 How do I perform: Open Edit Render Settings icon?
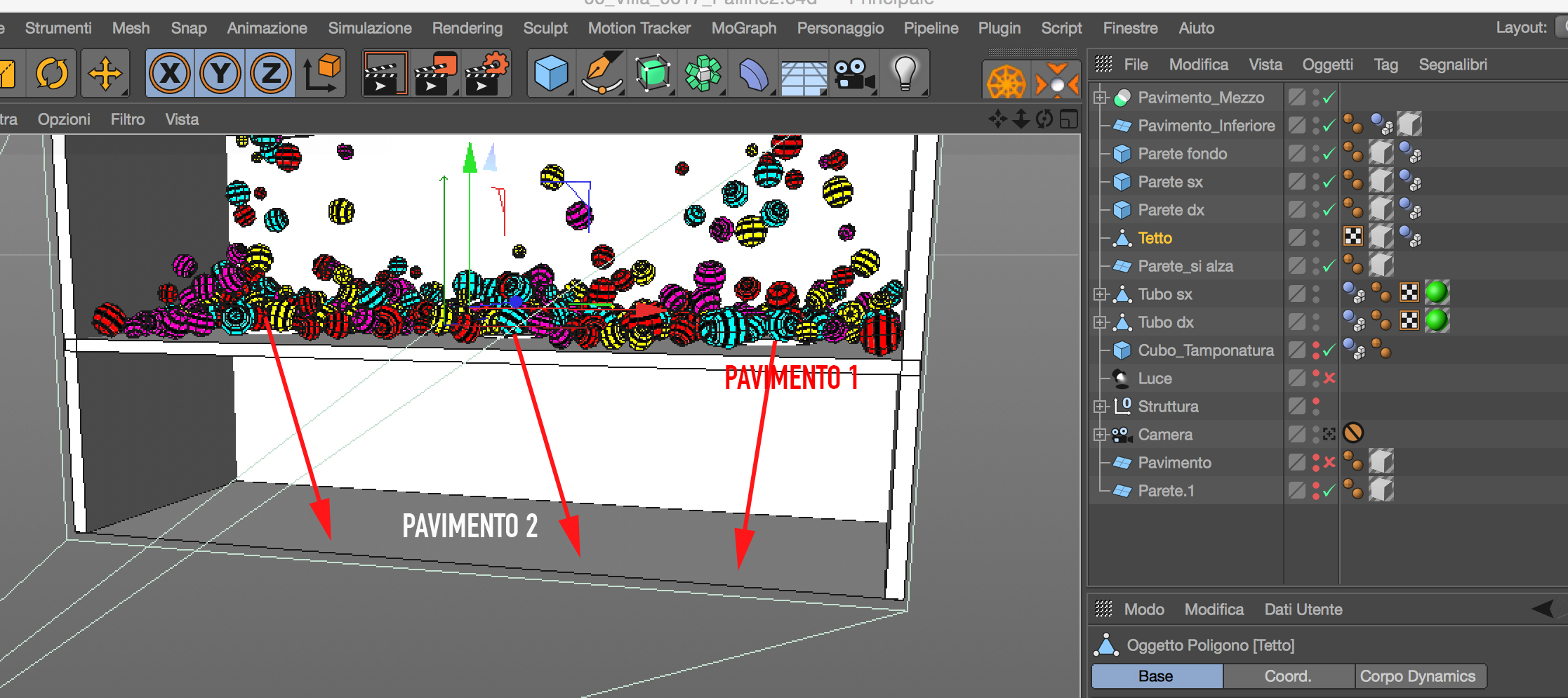(486, 73)
